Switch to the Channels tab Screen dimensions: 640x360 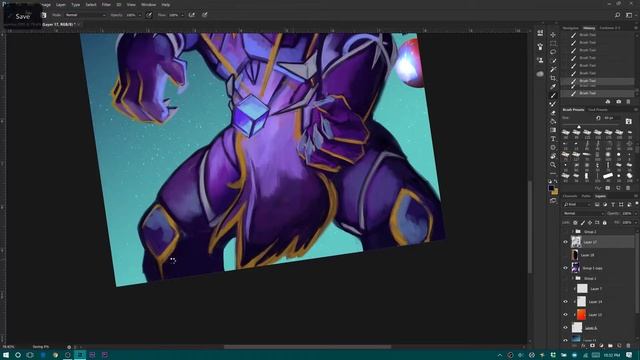pyautogui.click(x=570, y=196)
